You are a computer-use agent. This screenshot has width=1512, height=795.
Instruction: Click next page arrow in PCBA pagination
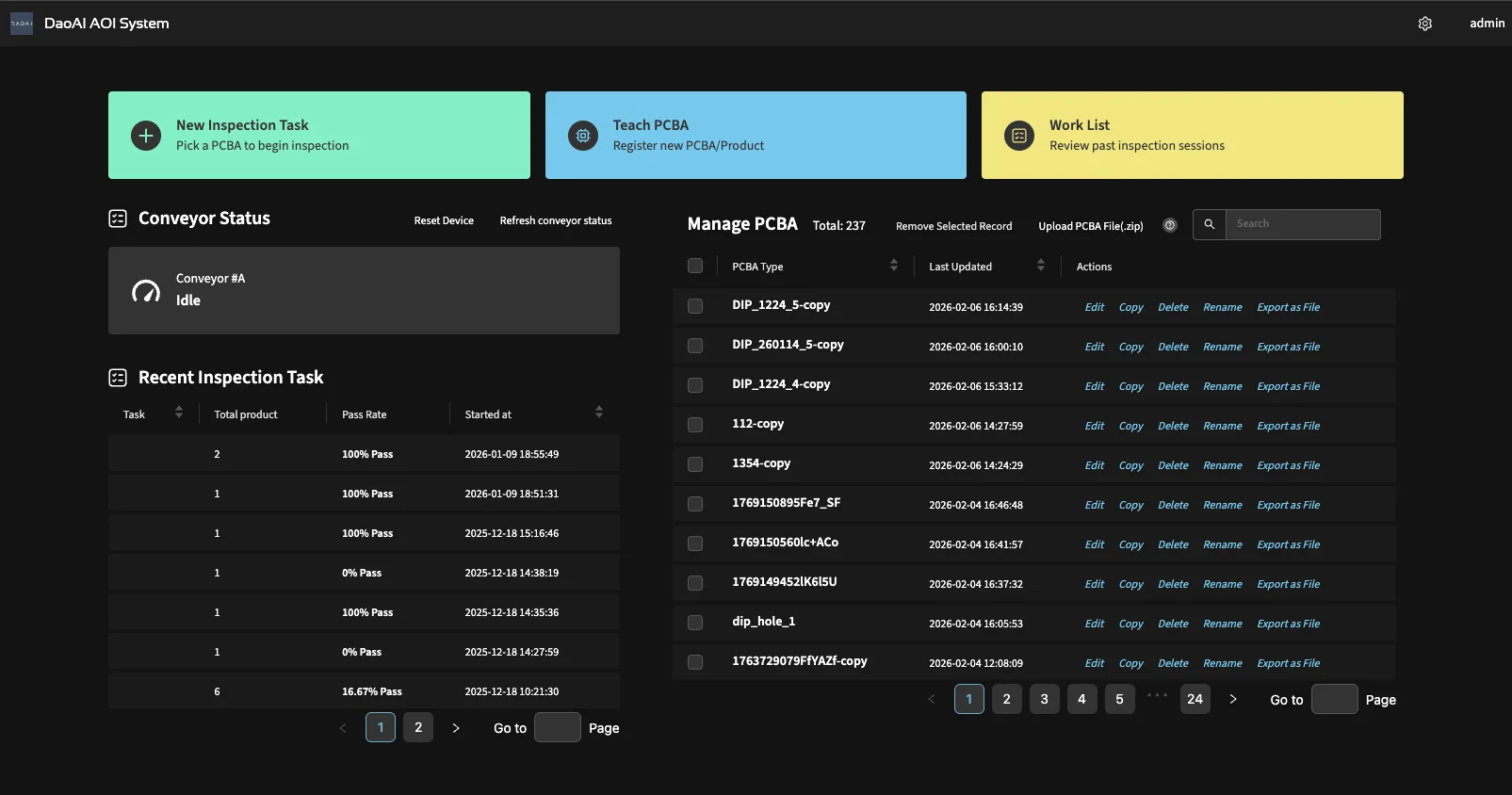1233,699
